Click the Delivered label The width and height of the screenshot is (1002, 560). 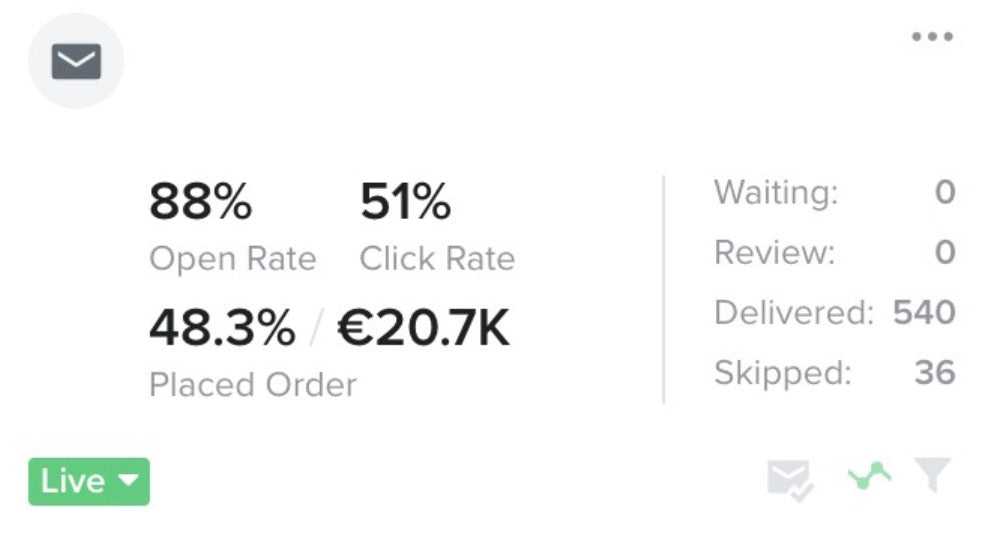794,313
